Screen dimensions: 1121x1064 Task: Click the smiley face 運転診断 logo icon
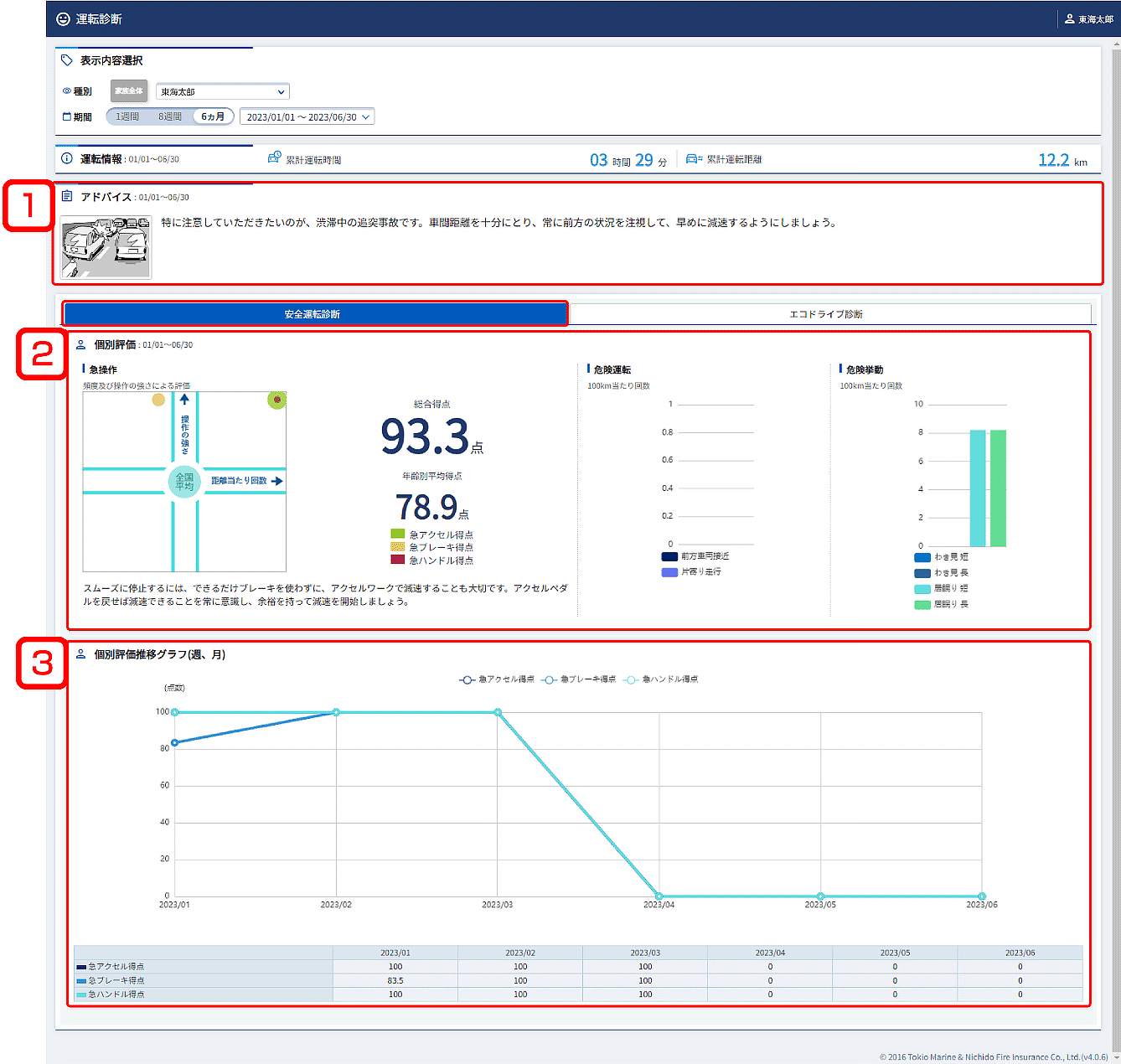pyautogui.click(x=63, y=18)
